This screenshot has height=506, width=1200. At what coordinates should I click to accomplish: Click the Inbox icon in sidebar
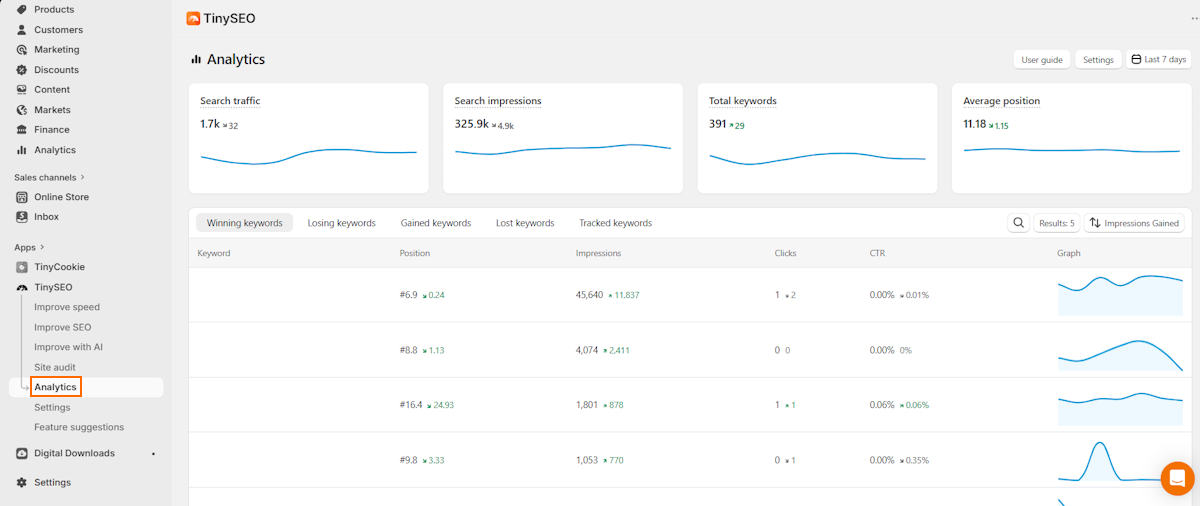point(22,217)
